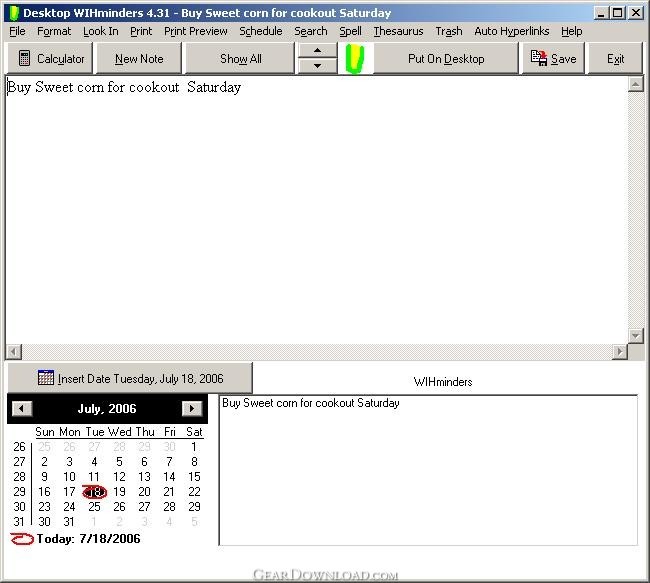Select the note 'Buy Sweet corn for cookout Saturday' in list

click(311, 403)
